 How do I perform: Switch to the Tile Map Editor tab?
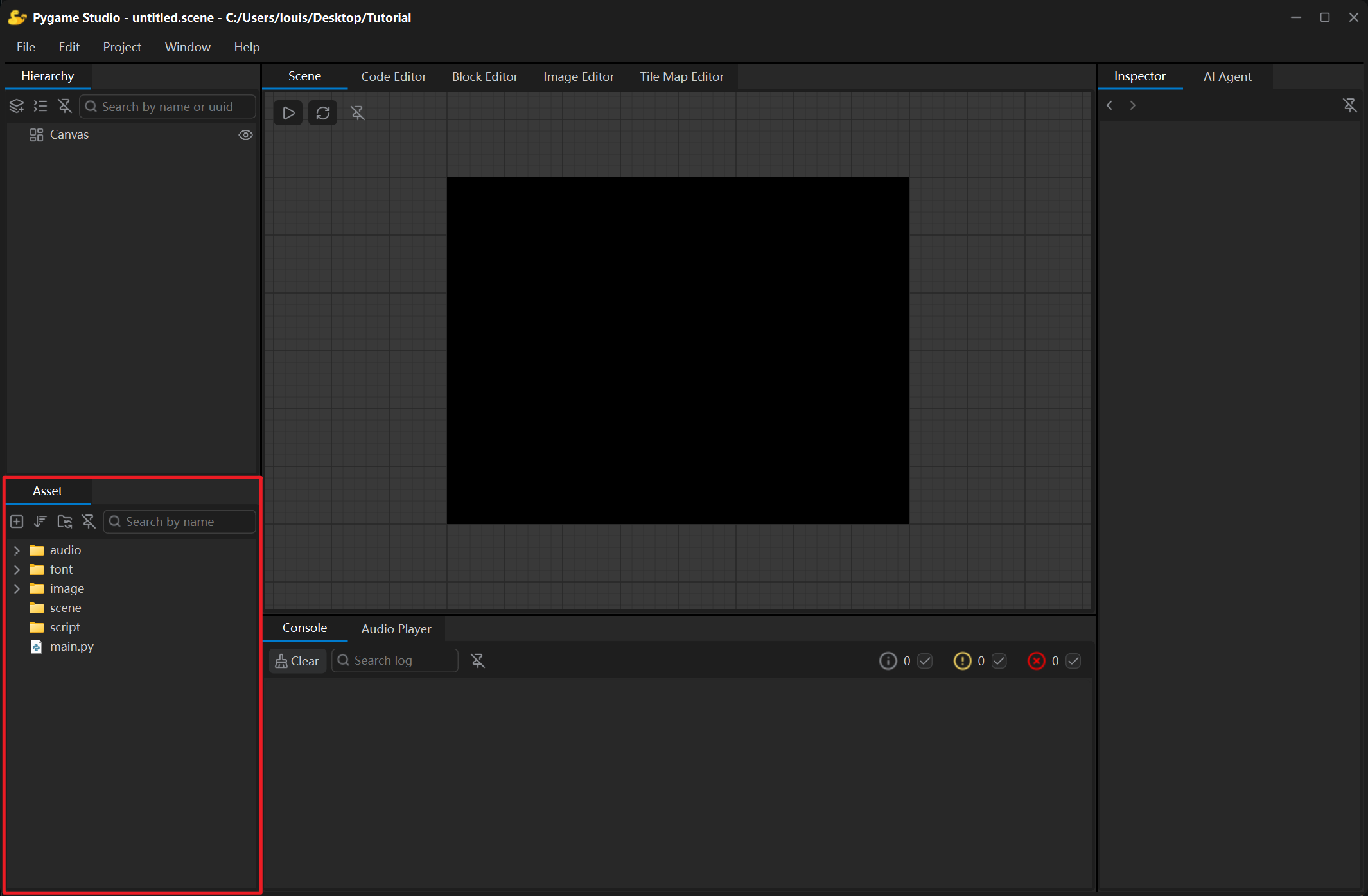click(681, 76)
